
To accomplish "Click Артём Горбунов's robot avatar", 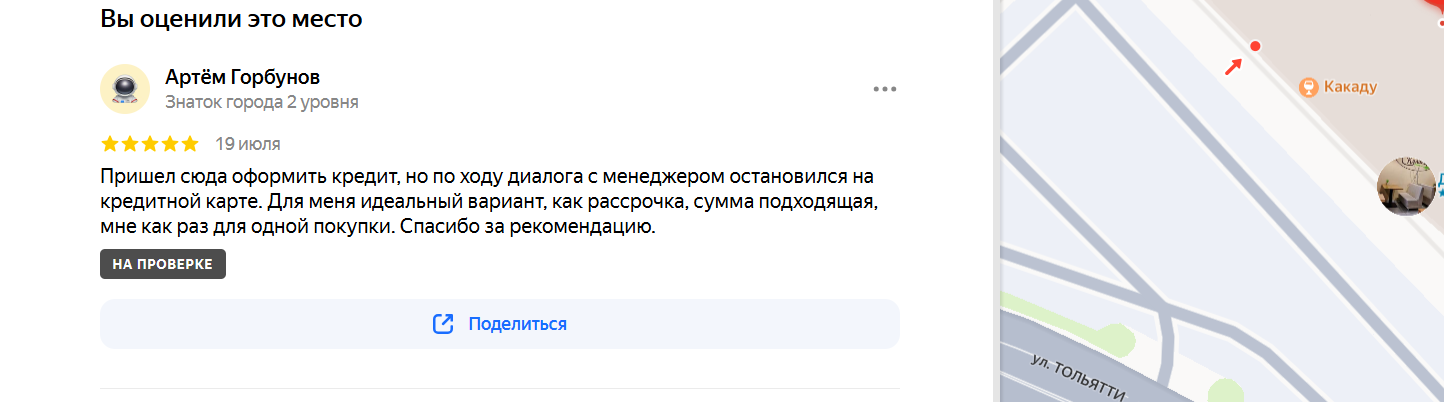I will (125, 89).
